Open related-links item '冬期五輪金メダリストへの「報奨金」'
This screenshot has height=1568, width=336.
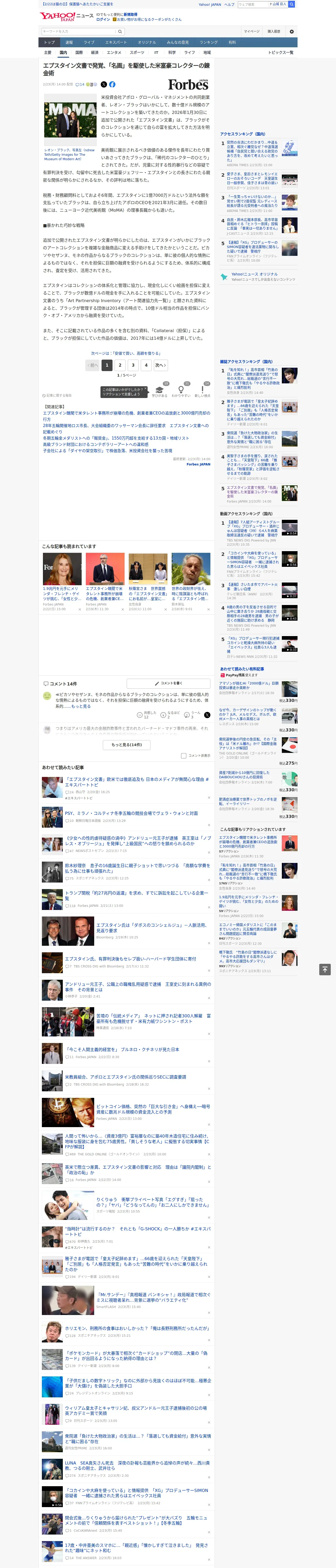(x=116, y=438)
